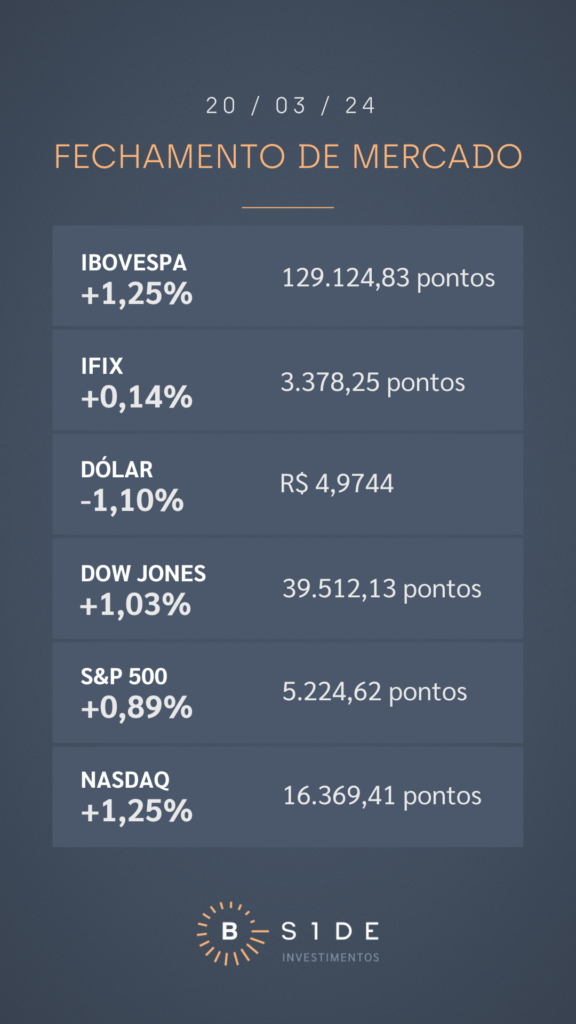Select the IFIX index label
Screen dimensions: 576x1024
pos(102,366)
